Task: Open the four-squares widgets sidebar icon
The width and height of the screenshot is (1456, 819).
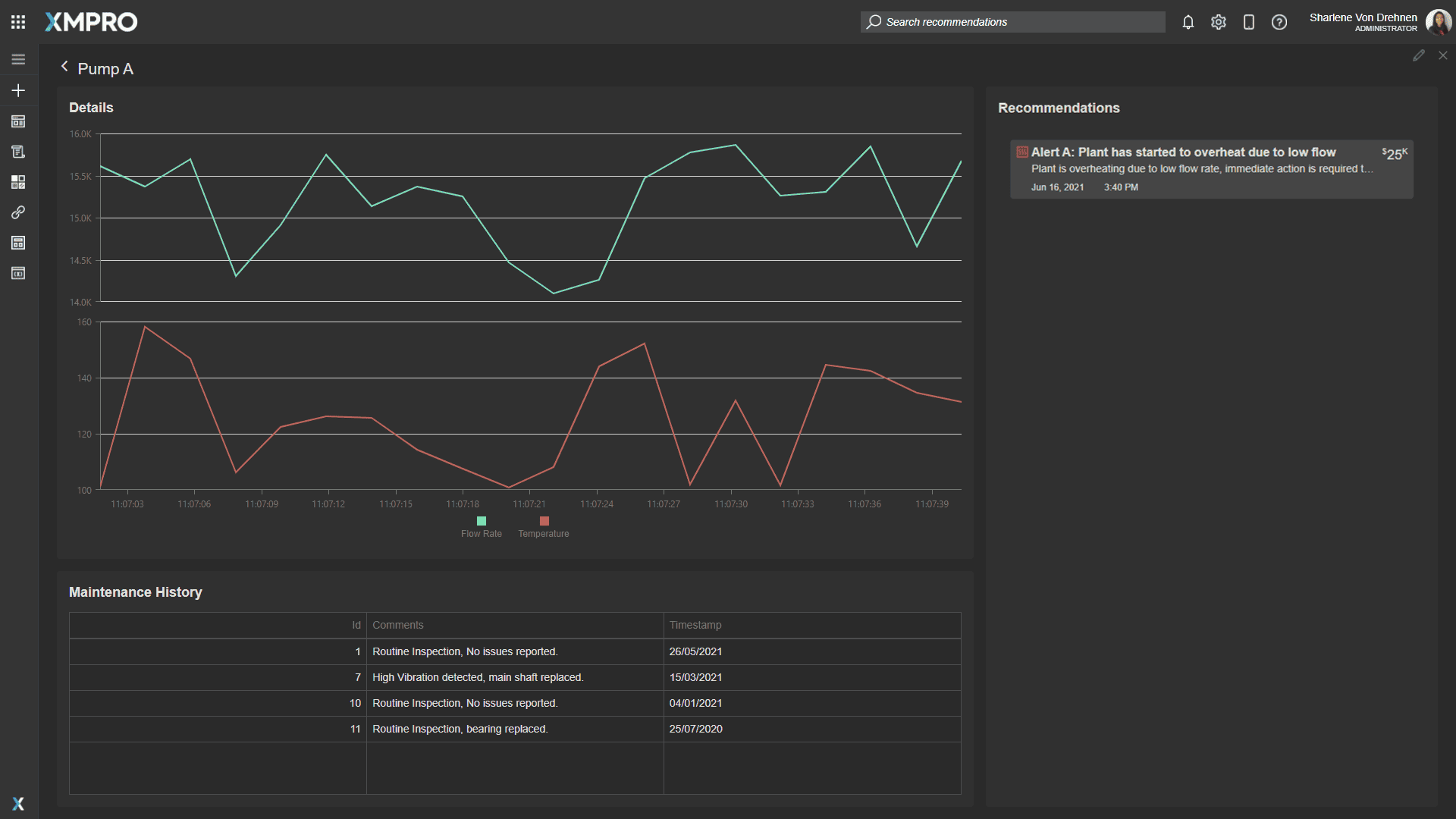Action: pos(18,182)
